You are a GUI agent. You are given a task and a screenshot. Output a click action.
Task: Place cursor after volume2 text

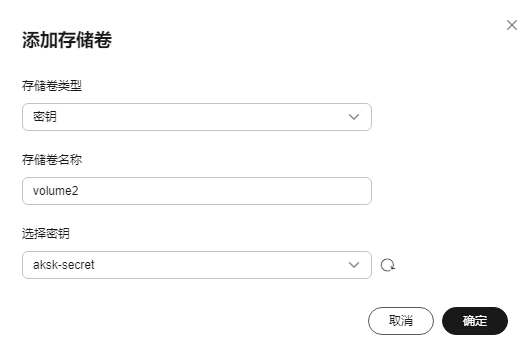tap(79, 191)
